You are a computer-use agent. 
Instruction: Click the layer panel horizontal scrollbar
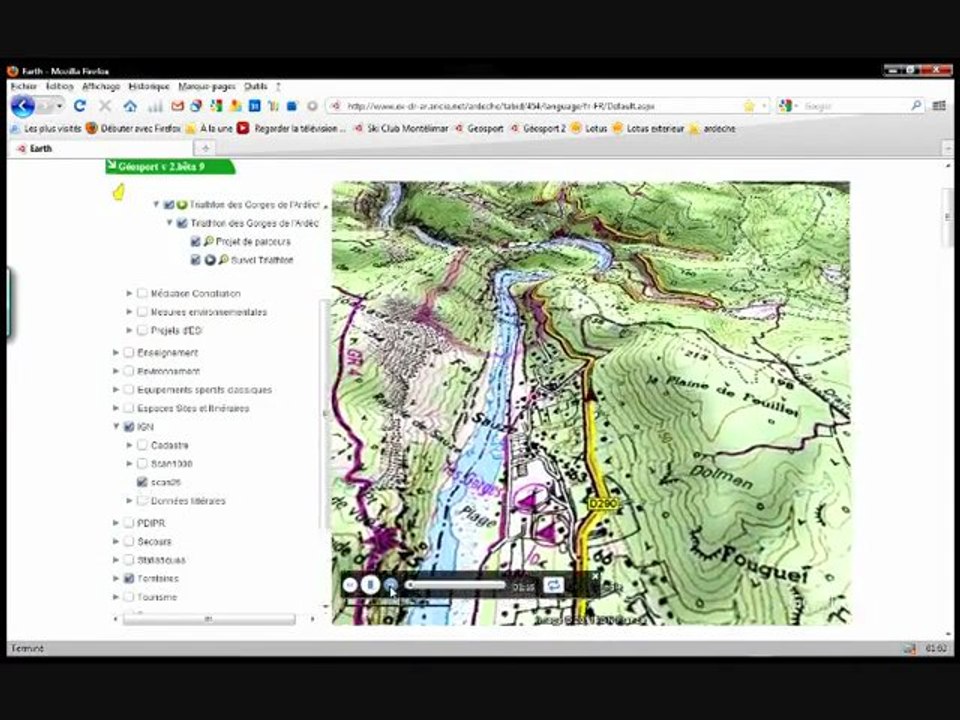pyautogui.click(x=209, y=619)
